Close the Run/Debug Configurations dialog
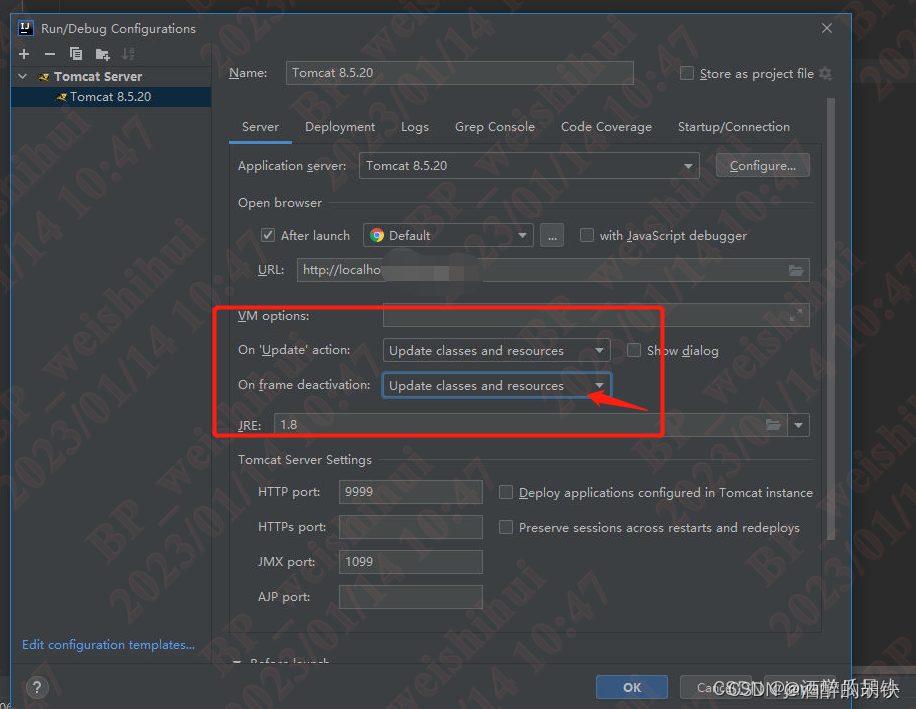This screenshot has height=709, width=916. pos(827,28)
